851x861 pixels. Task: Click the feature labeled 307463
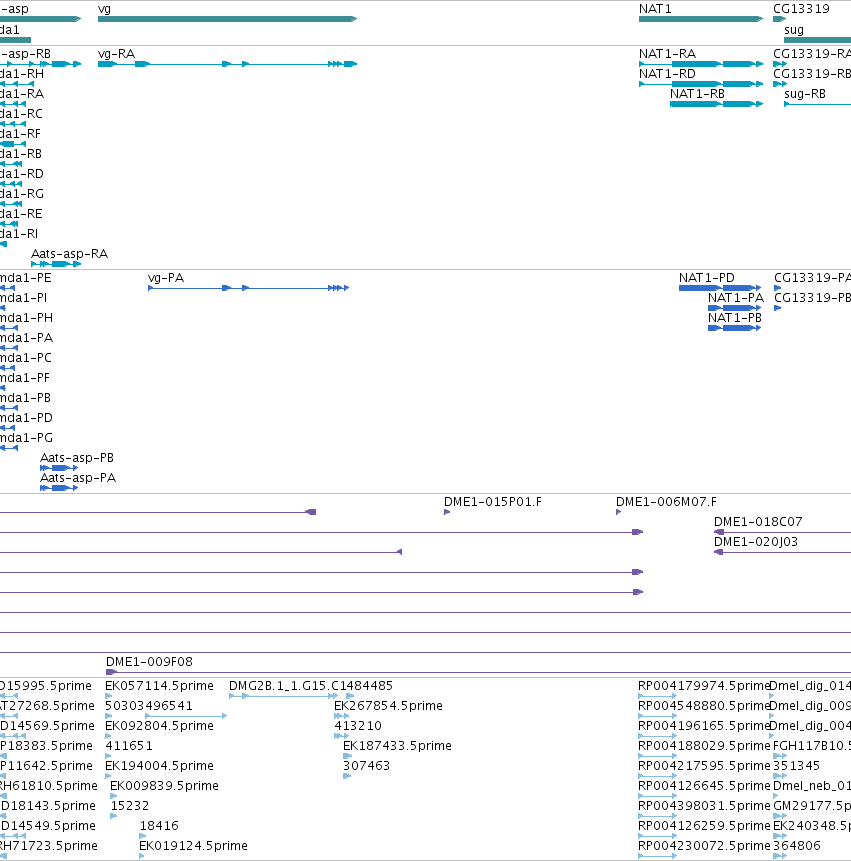pyautogui.click(x=366, y=765)
